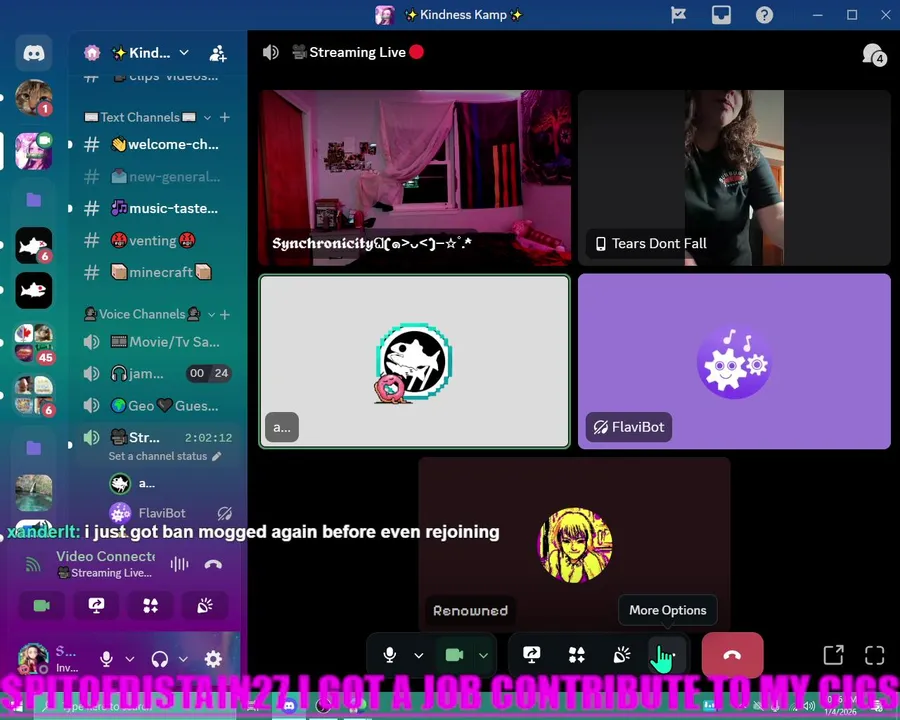Open the shark server with badge 6

(34, 246)
